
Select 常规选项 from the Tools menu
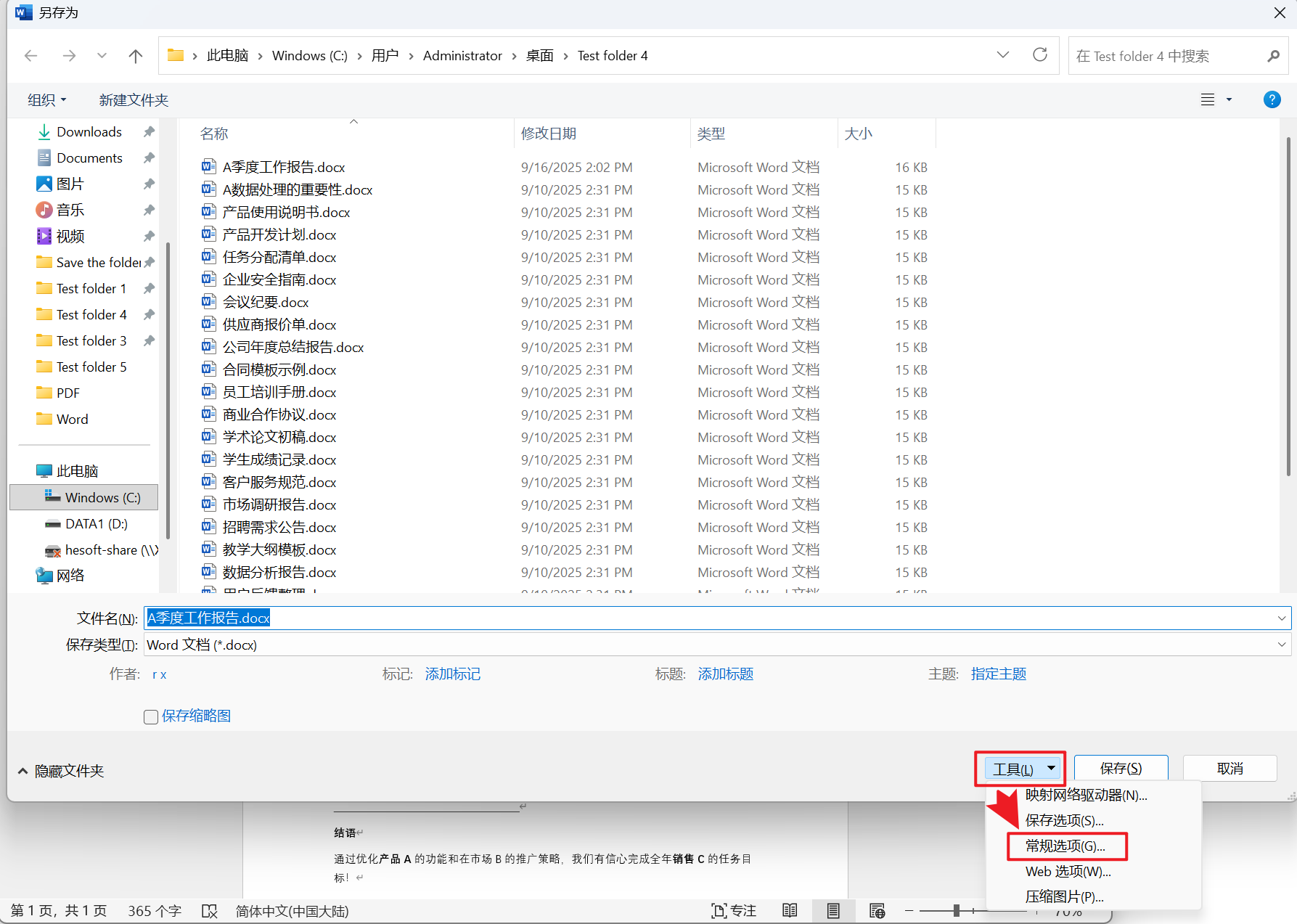pos(1065,846)
